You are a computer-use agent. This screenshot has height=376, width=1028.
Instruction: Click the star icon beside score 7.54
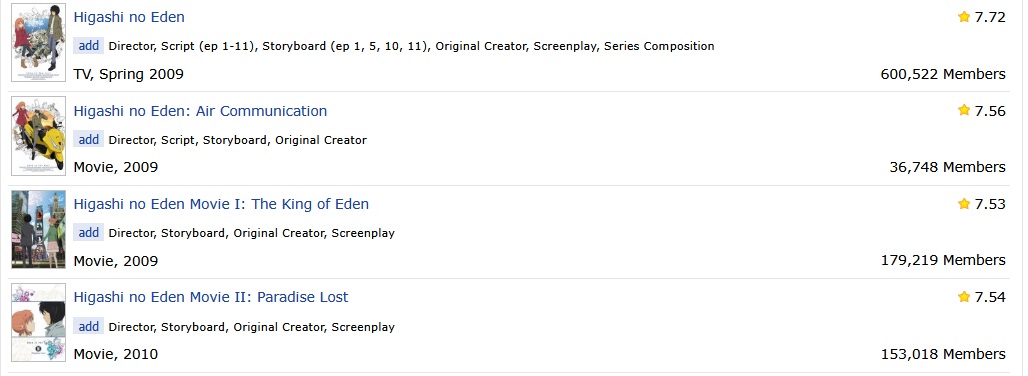[x=964, y=297]
